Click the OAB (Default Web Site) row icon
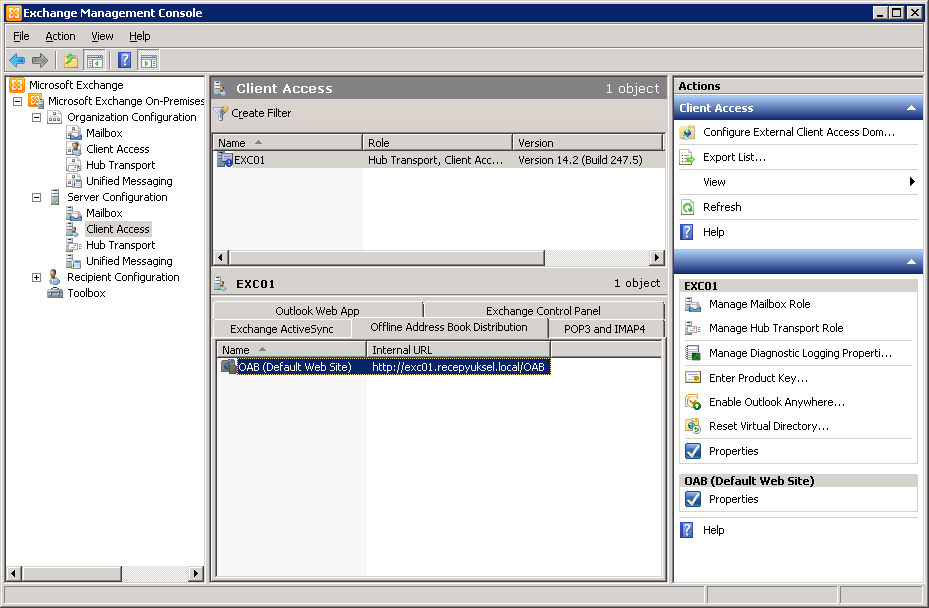 (x=228, y=366)
